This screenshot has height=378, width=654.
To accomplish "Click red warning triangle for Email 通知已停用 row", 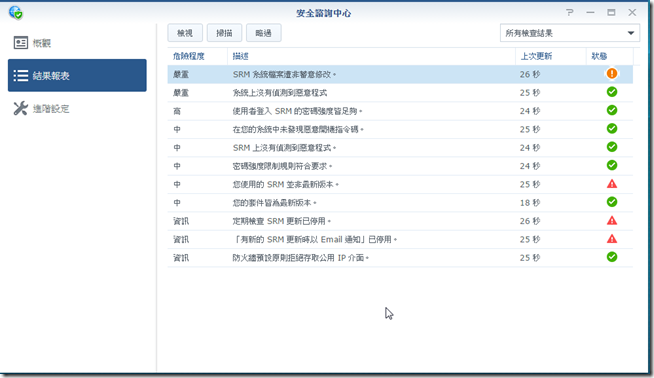I will (x=612, y=239).
